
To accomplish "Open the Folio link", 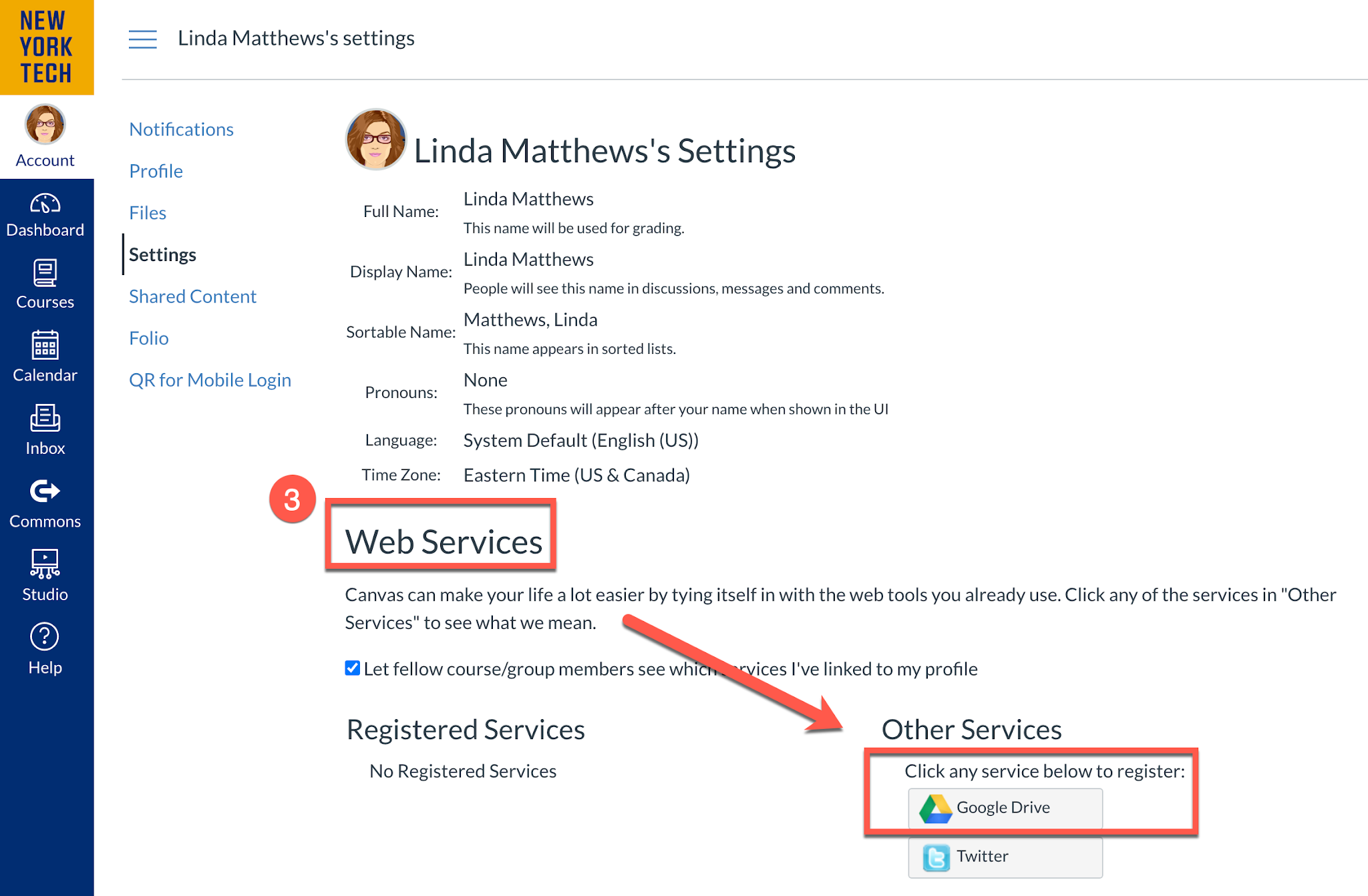I will click(148, 338).
